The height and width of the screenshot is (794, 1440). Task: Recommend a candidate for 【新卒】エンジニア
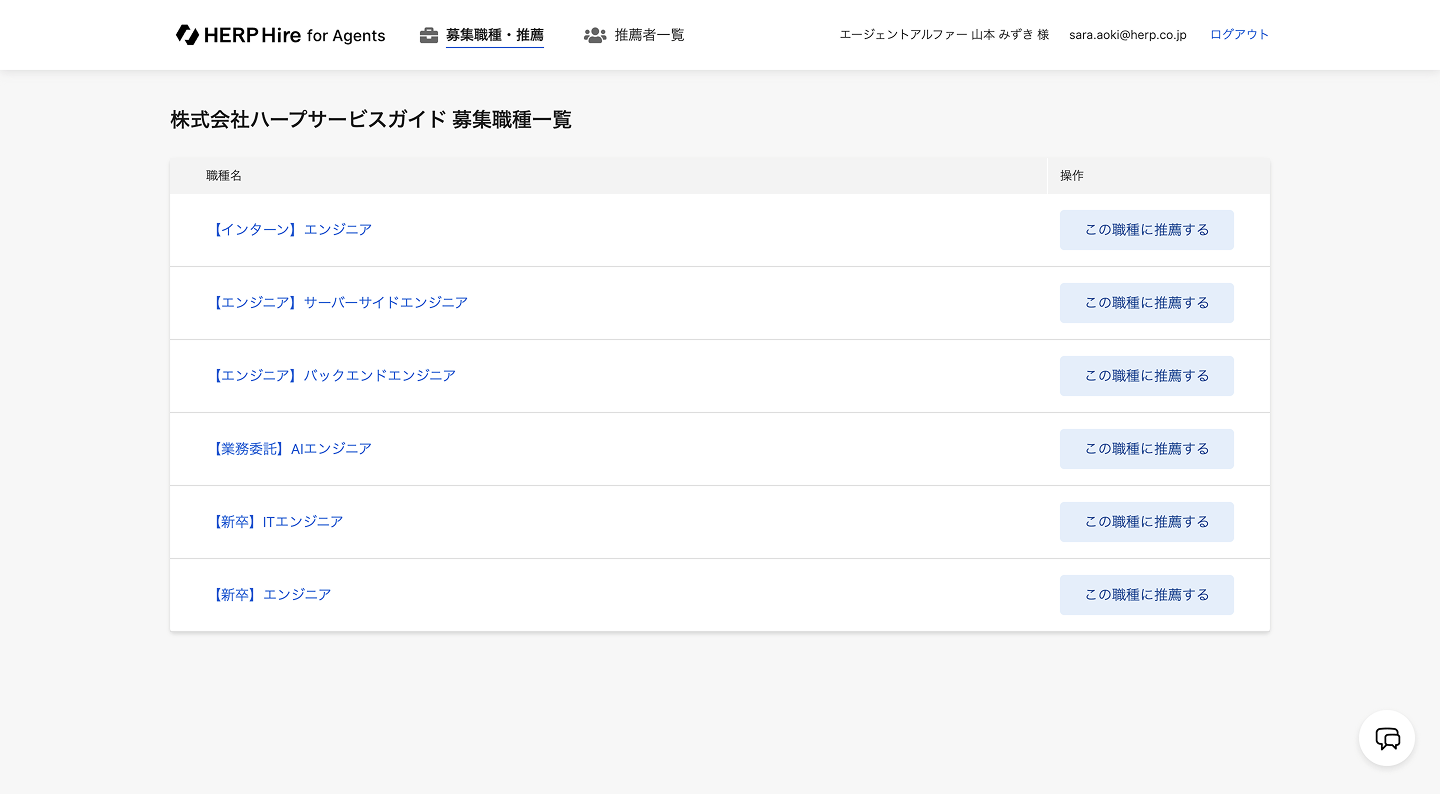coord(1146,595)
